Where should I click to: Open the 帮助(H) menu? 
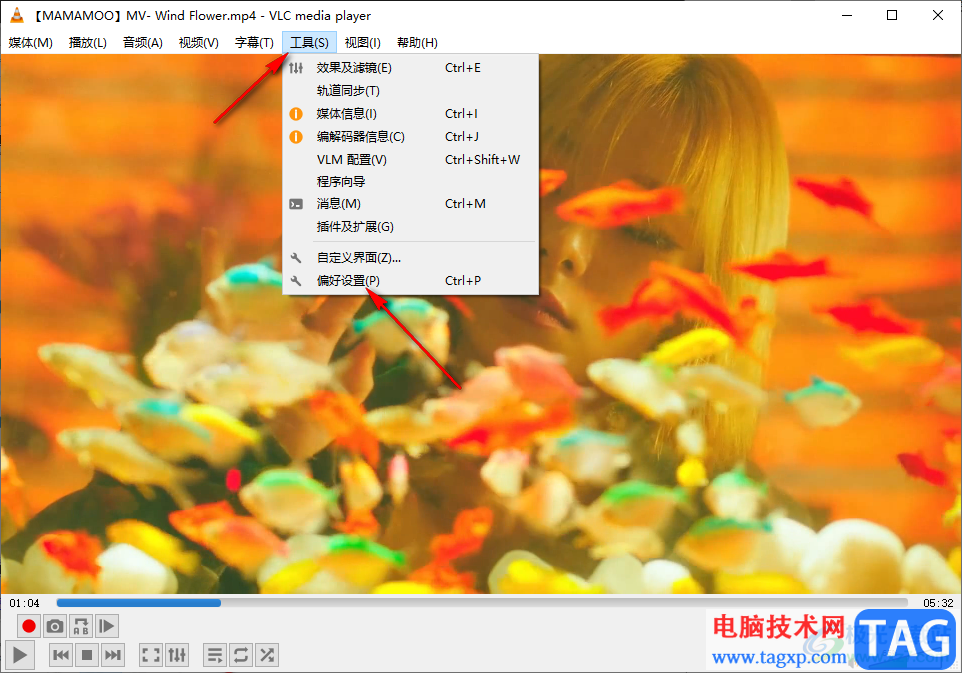click(417, 42)
